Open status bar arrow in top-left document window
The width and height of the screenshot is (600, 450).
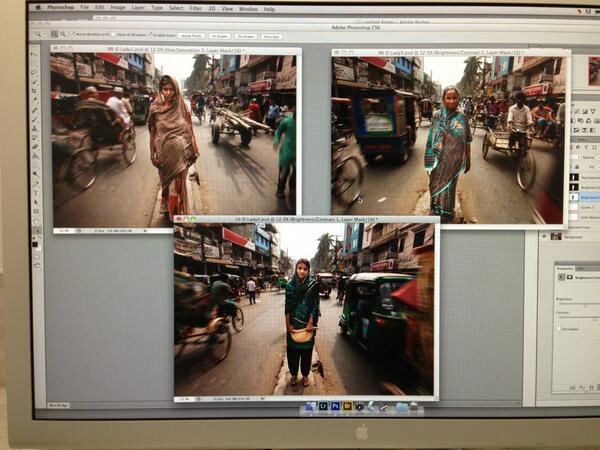pyautogui.click(x=145, y=231)
